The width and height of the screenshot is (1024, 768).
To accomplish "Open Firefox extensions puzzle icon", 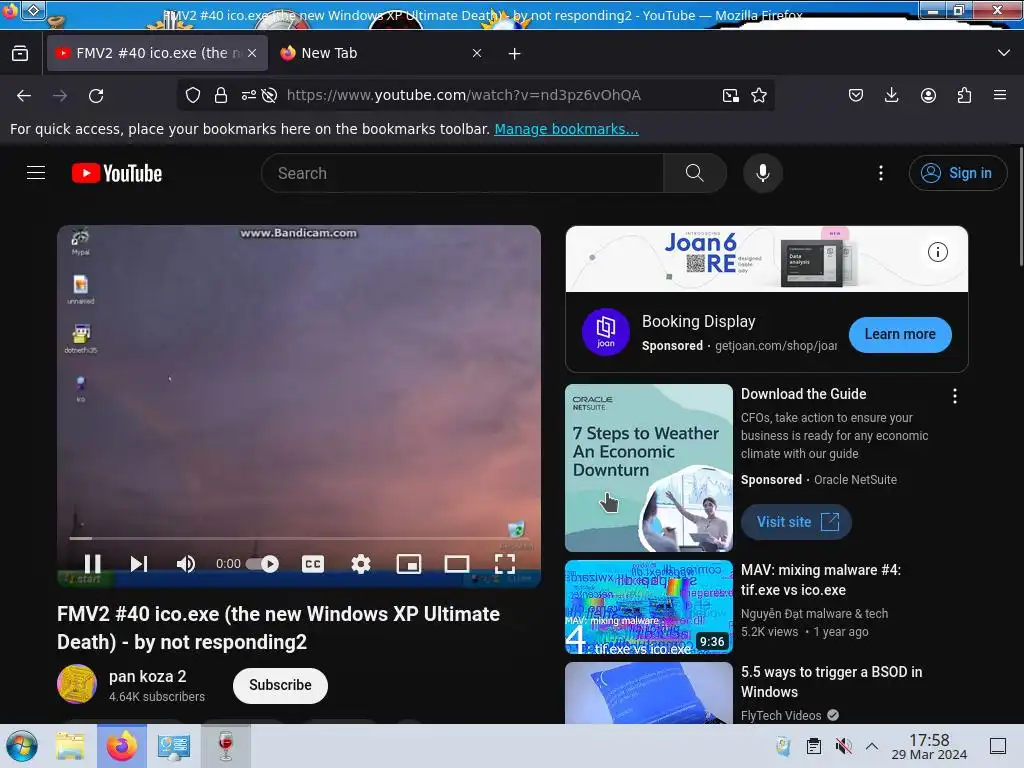I will (964, 95).
